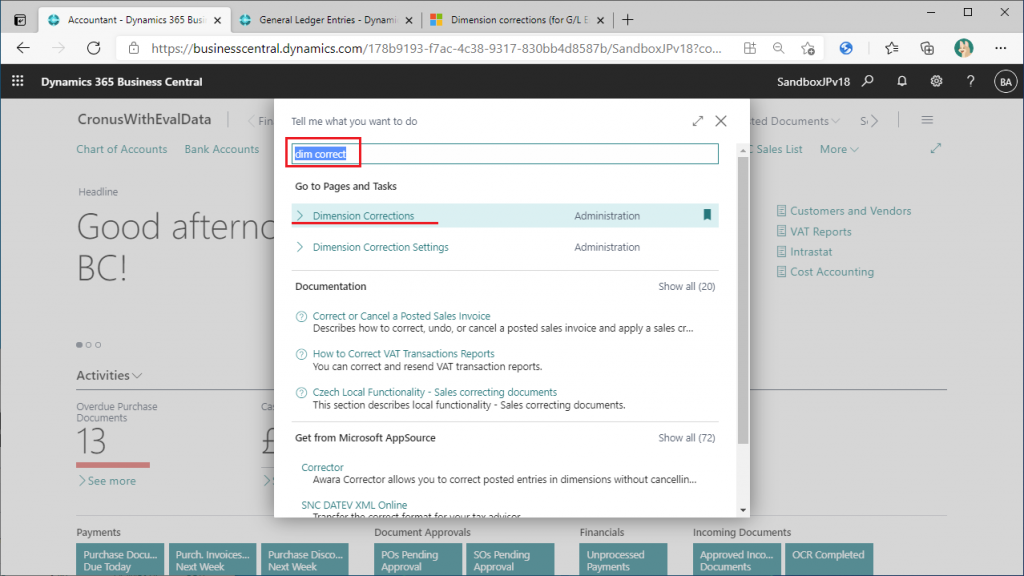Open How to Correct VAT Transactions Reports
1024x576 pixels.
pos(404,354)
